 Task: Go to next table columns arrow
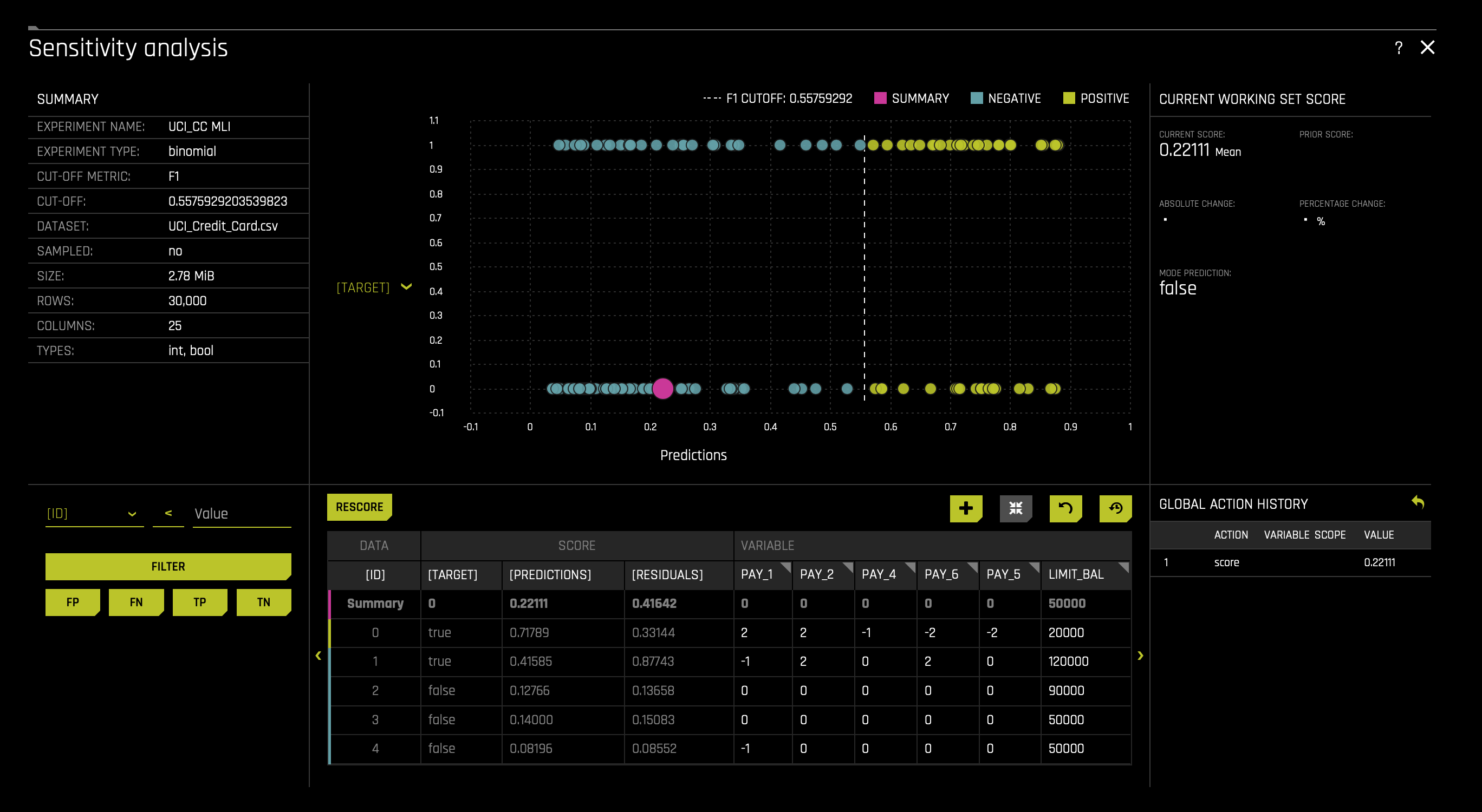1140,655
